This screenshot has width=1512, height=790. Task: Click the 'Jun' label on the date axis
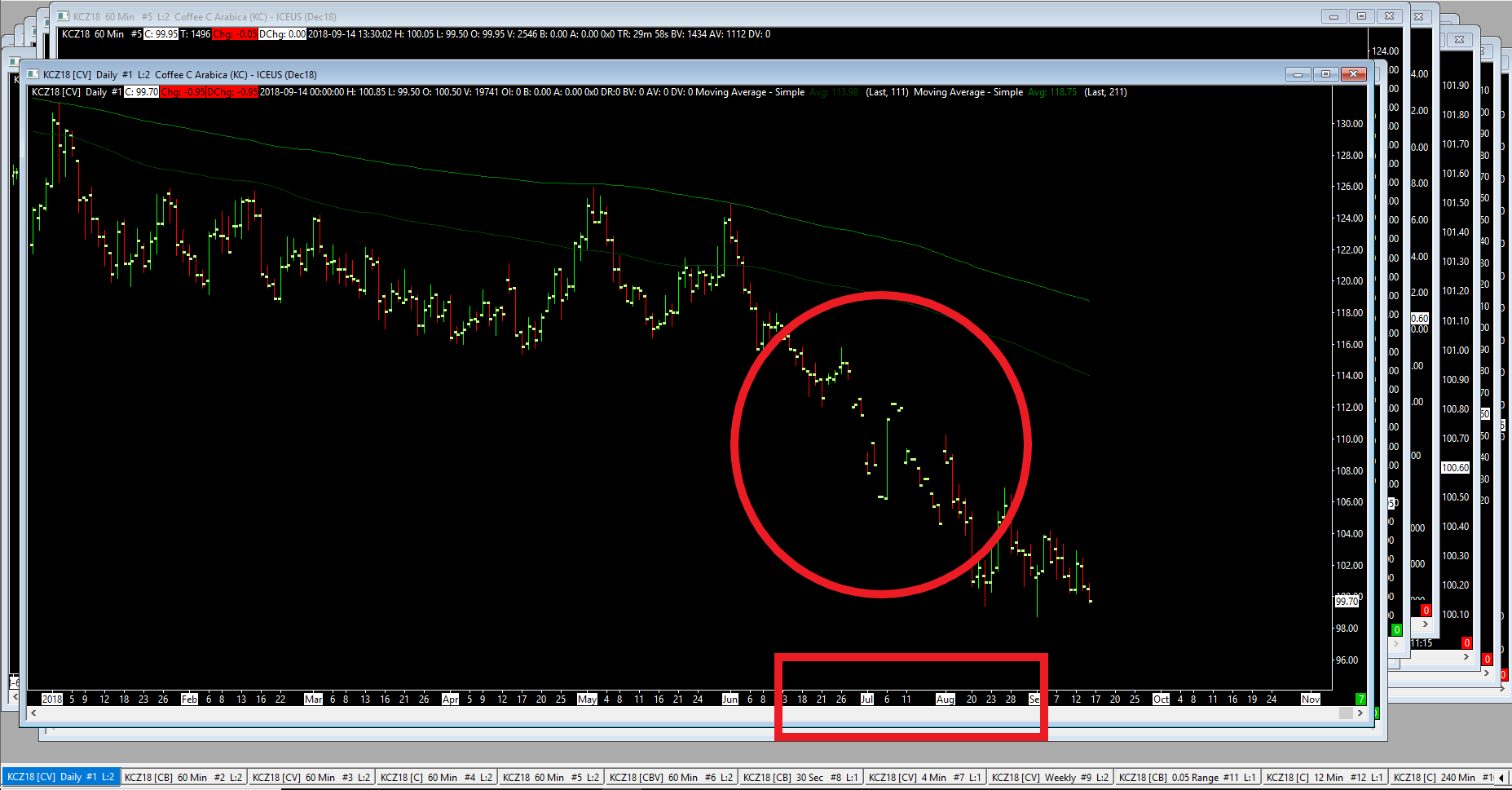tap(730, 700)
